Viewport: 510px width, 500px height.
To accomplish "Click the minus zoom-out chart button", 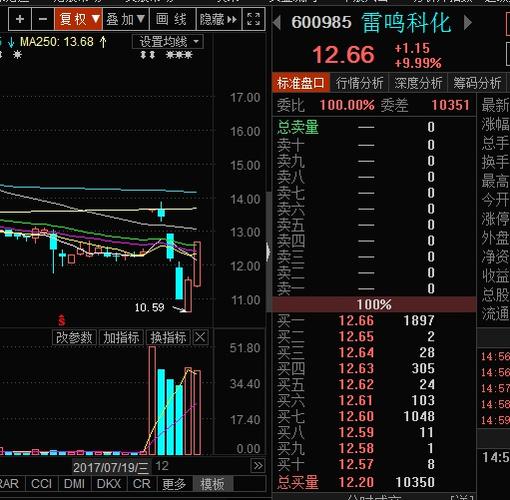I will (43, 19).
